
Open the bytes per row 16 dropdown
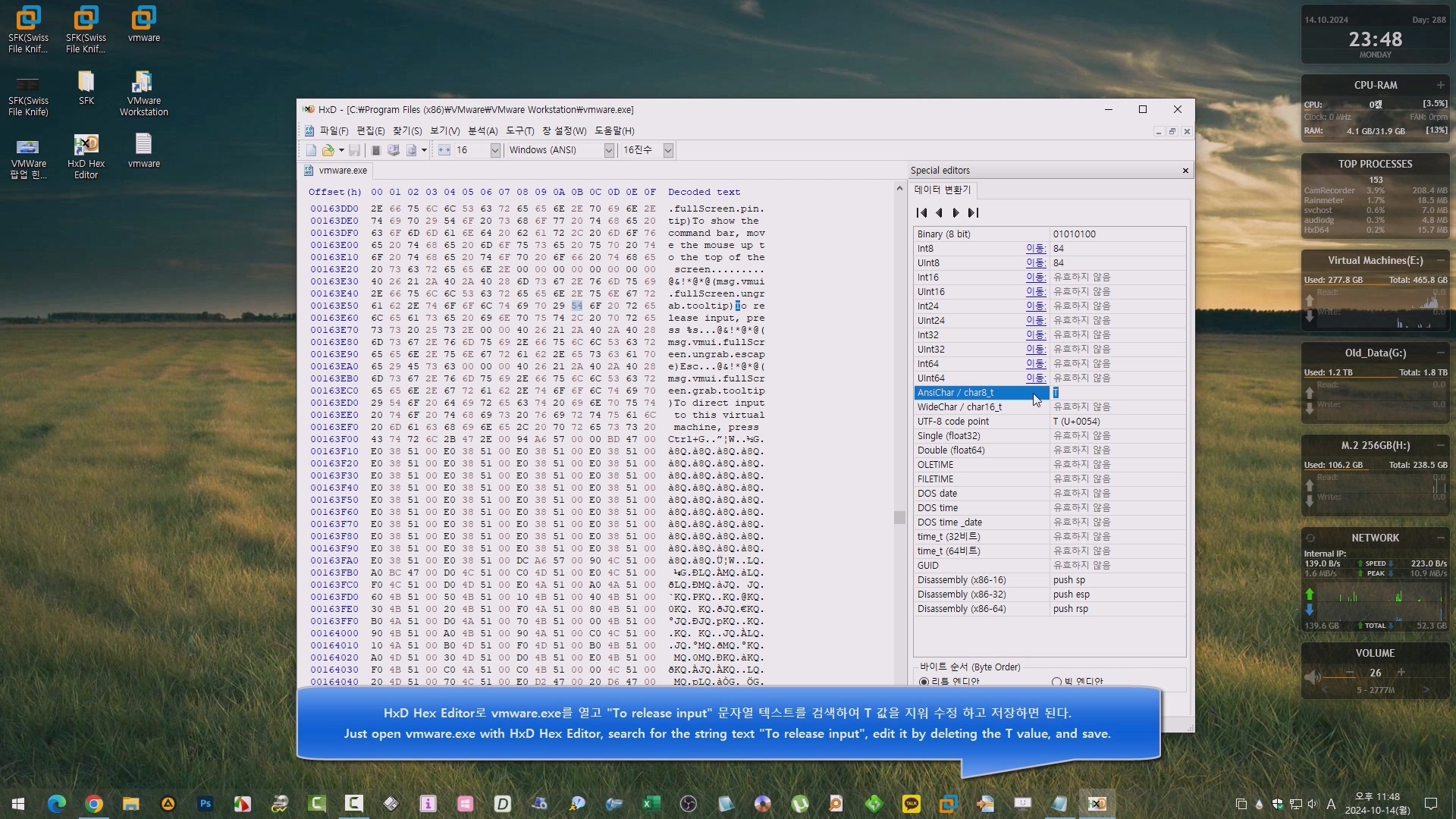[x=495, y=150]
